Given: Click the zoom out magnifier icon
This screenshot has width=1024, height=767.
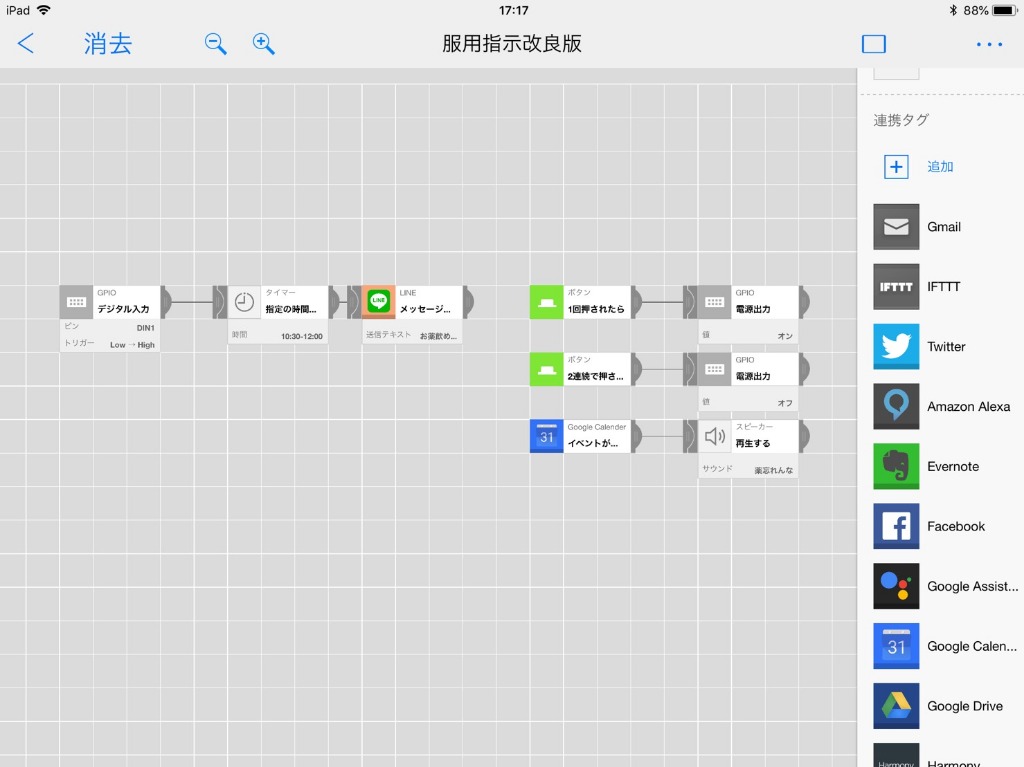Looking at the screenshot, I should click(215, 44).
